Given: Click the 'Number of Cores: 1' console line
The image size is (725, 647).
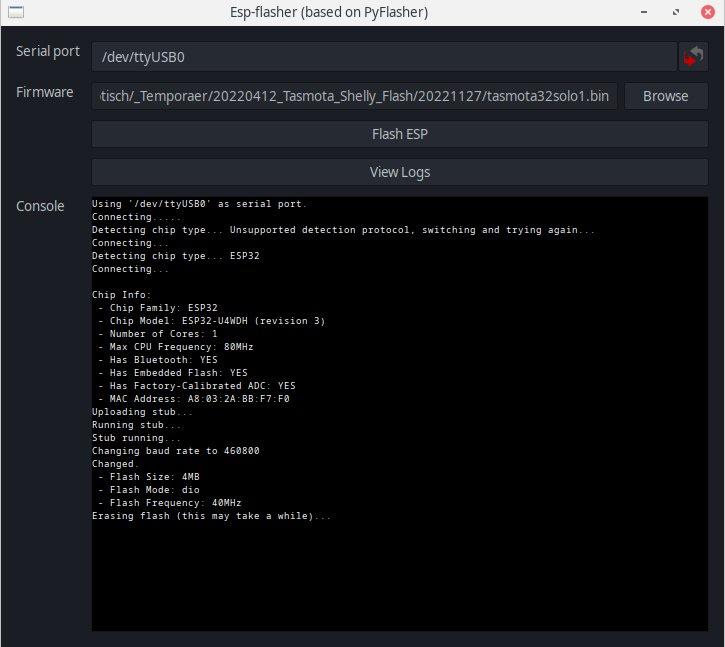Looking at the screenshot, I should [x=158, y=333].
